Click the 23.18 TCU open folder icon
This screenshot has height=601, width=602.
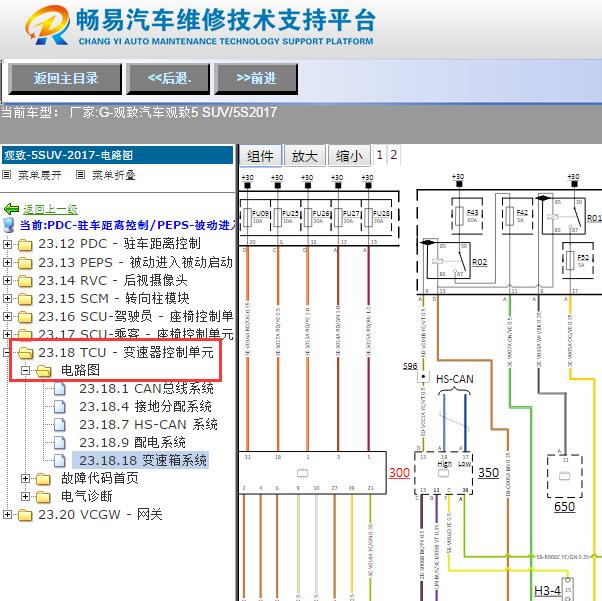[25, 353]
